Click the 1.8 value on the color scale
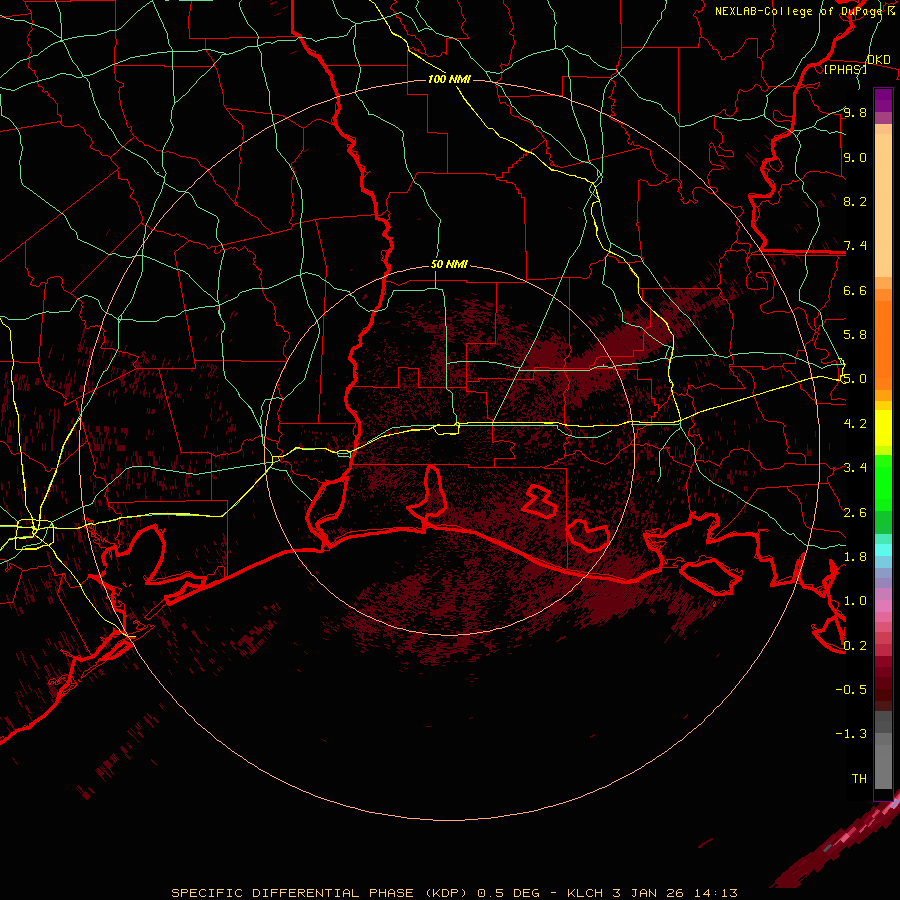The image size is (900, 900). tap(855, 557)
